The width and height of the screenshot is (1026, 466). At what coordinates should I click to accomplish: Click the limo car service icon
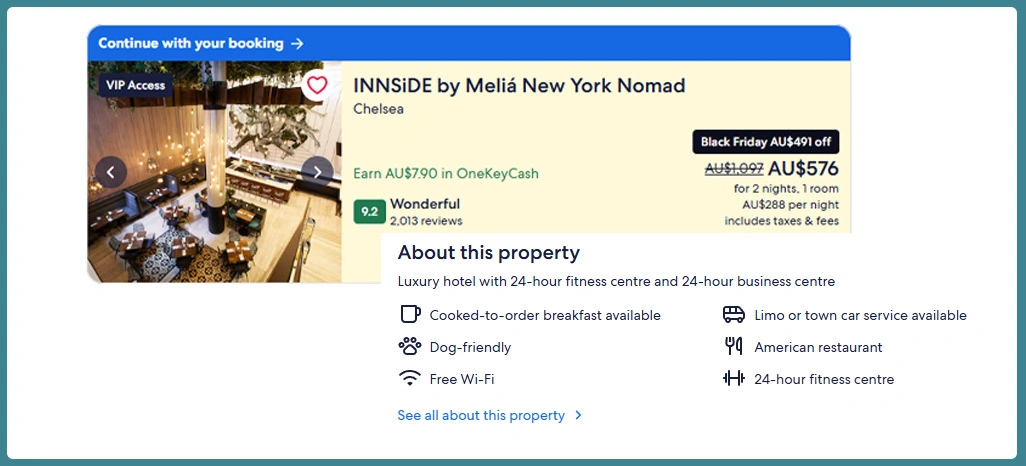[734, 315]
